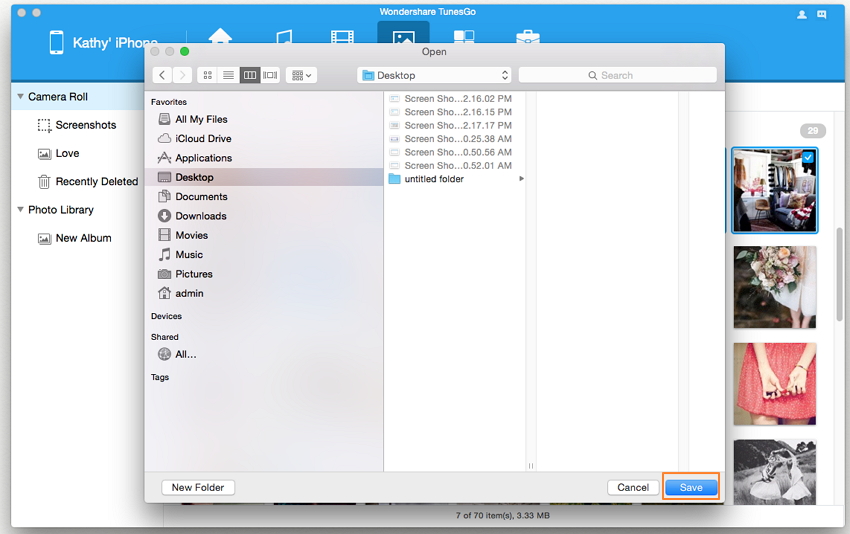The image size is (850, 534).
Task: Select iCloud Drive in the sidebar
Action: [x=202, y=139]
